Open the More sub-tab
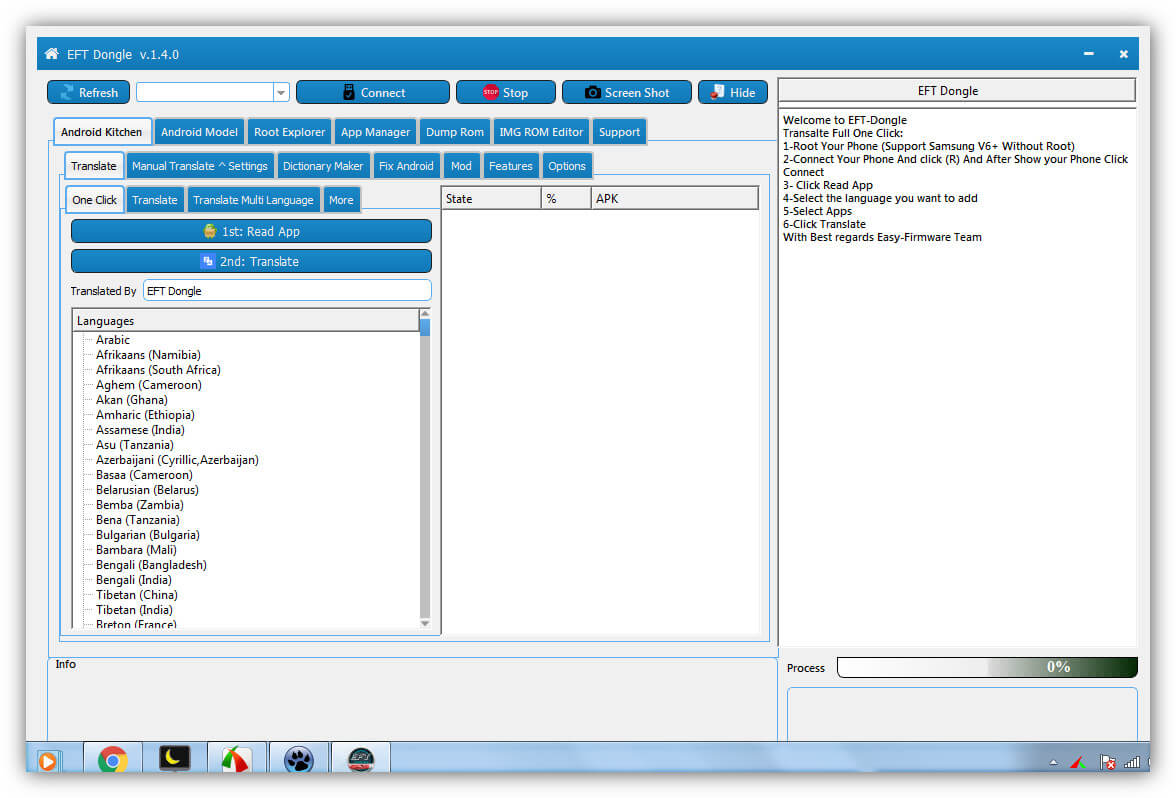Screen dimensions: 1176x798 pyautogui.click(x=341, y=200)
